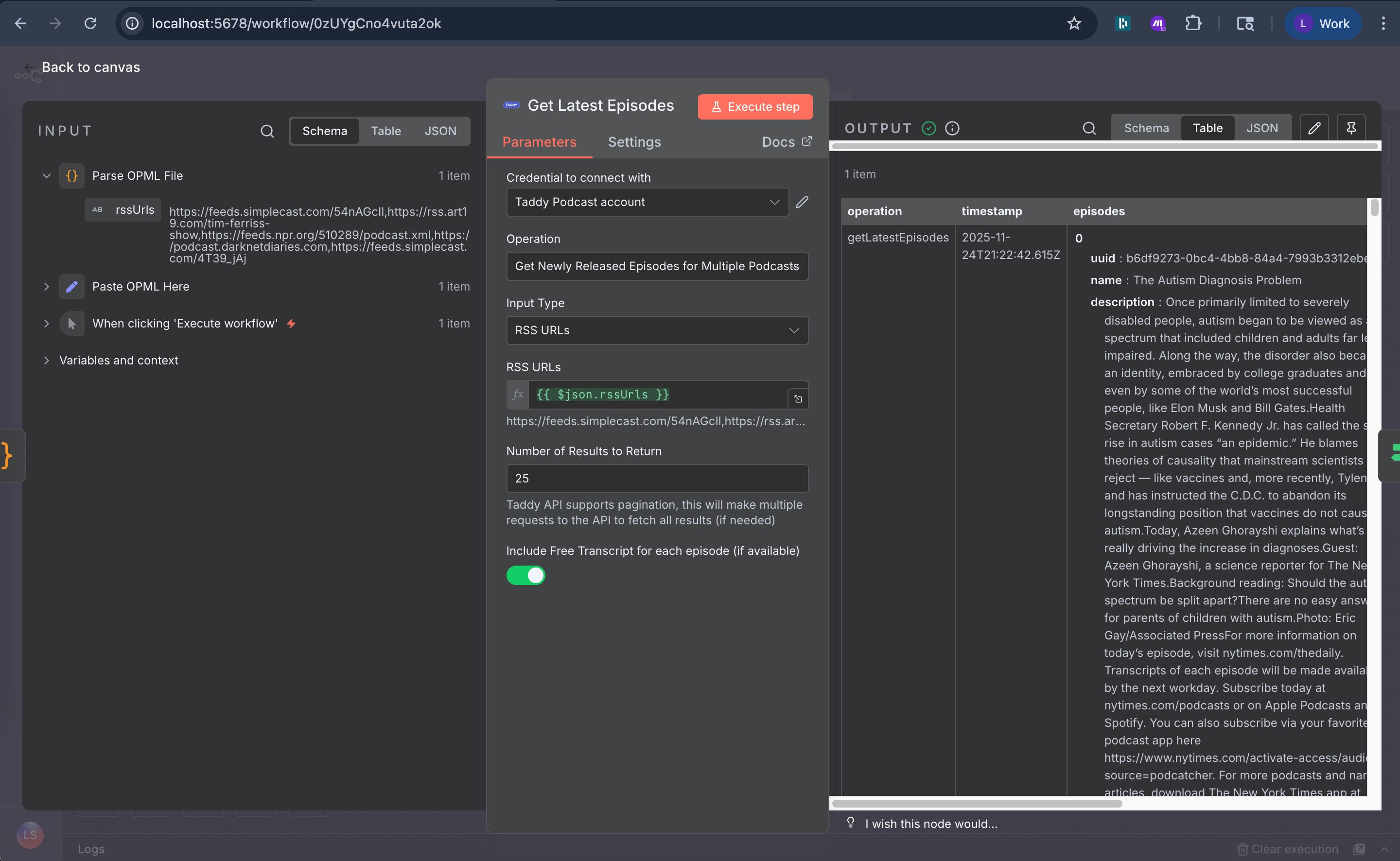Screen dimensions: 1400x861
Task: Switch to the Settings tab
Action: pos(634,142)
